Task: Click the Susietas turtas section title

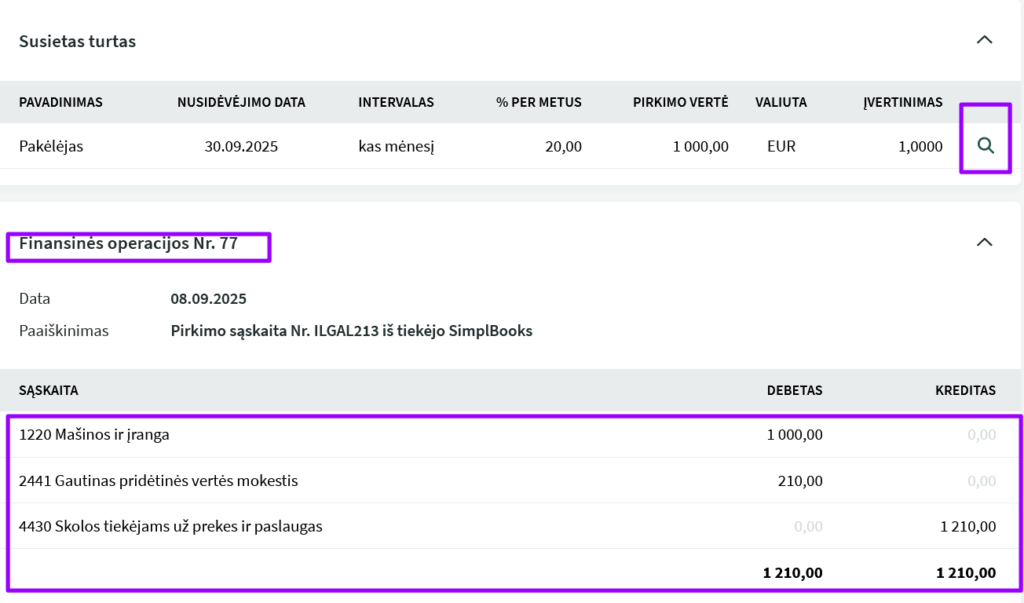Action: pos(77,41)
